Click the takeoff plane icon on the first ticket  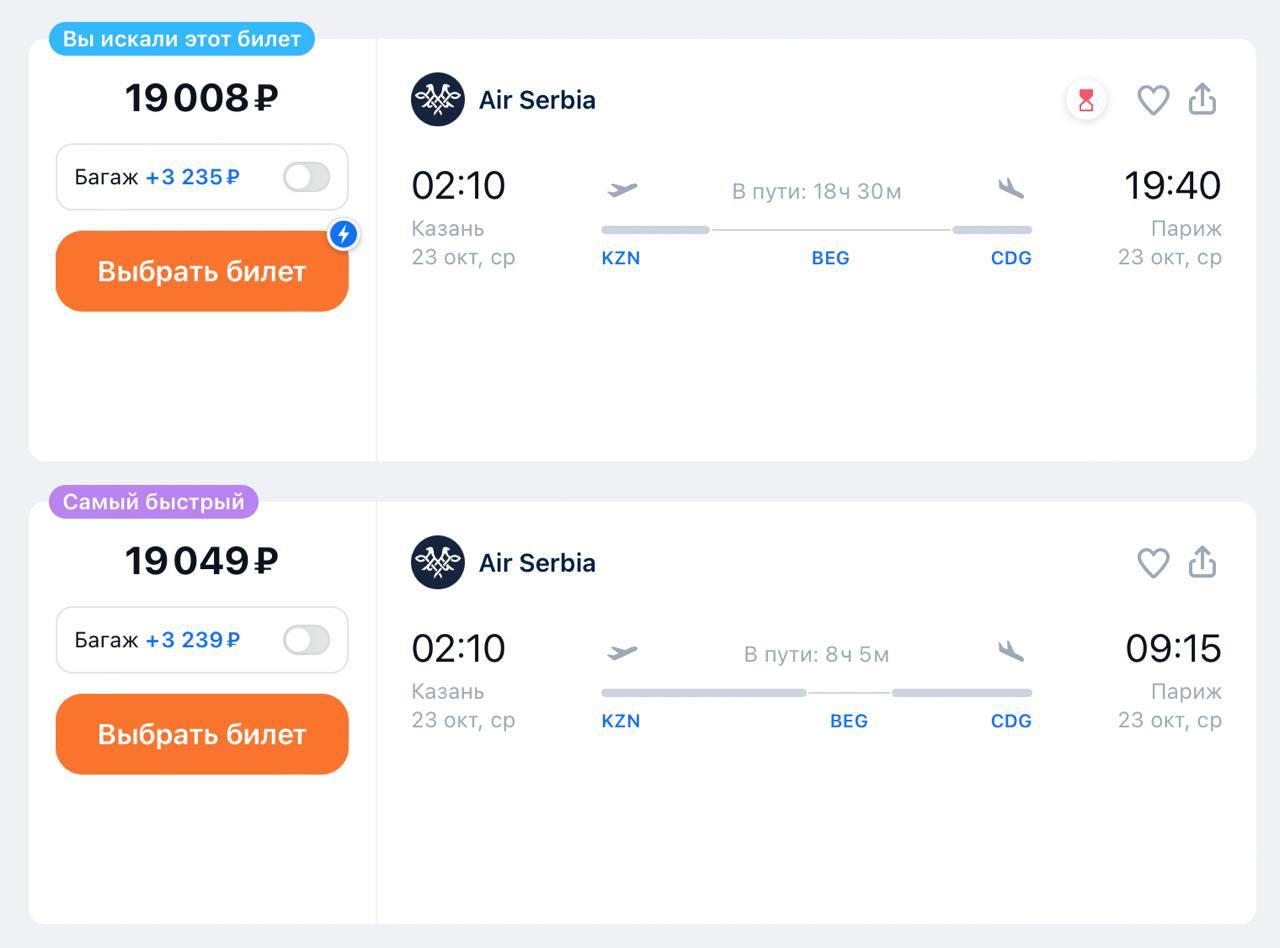622,189
